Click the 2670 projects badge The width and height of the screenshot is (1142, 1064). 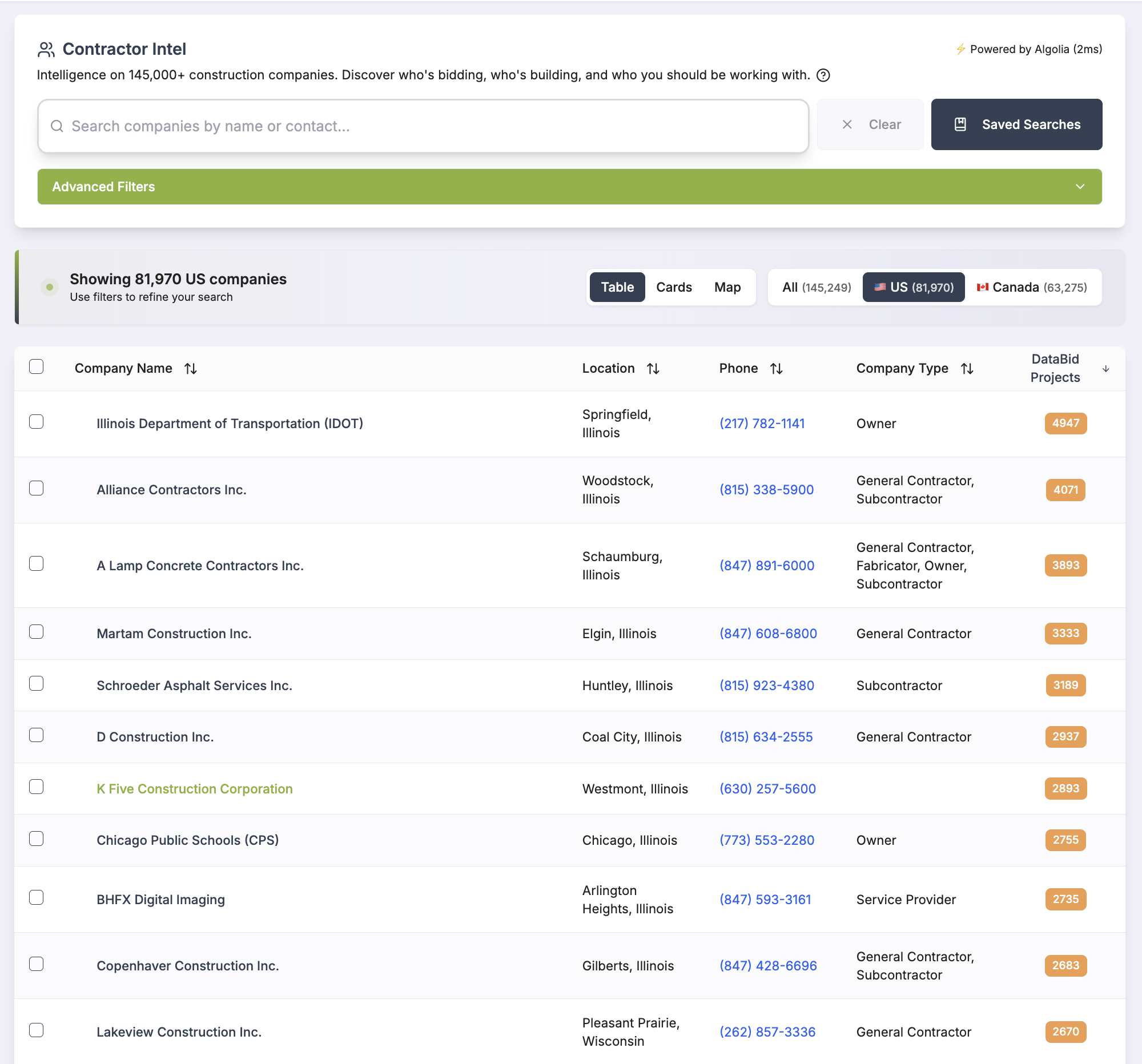point(1065,1032)
